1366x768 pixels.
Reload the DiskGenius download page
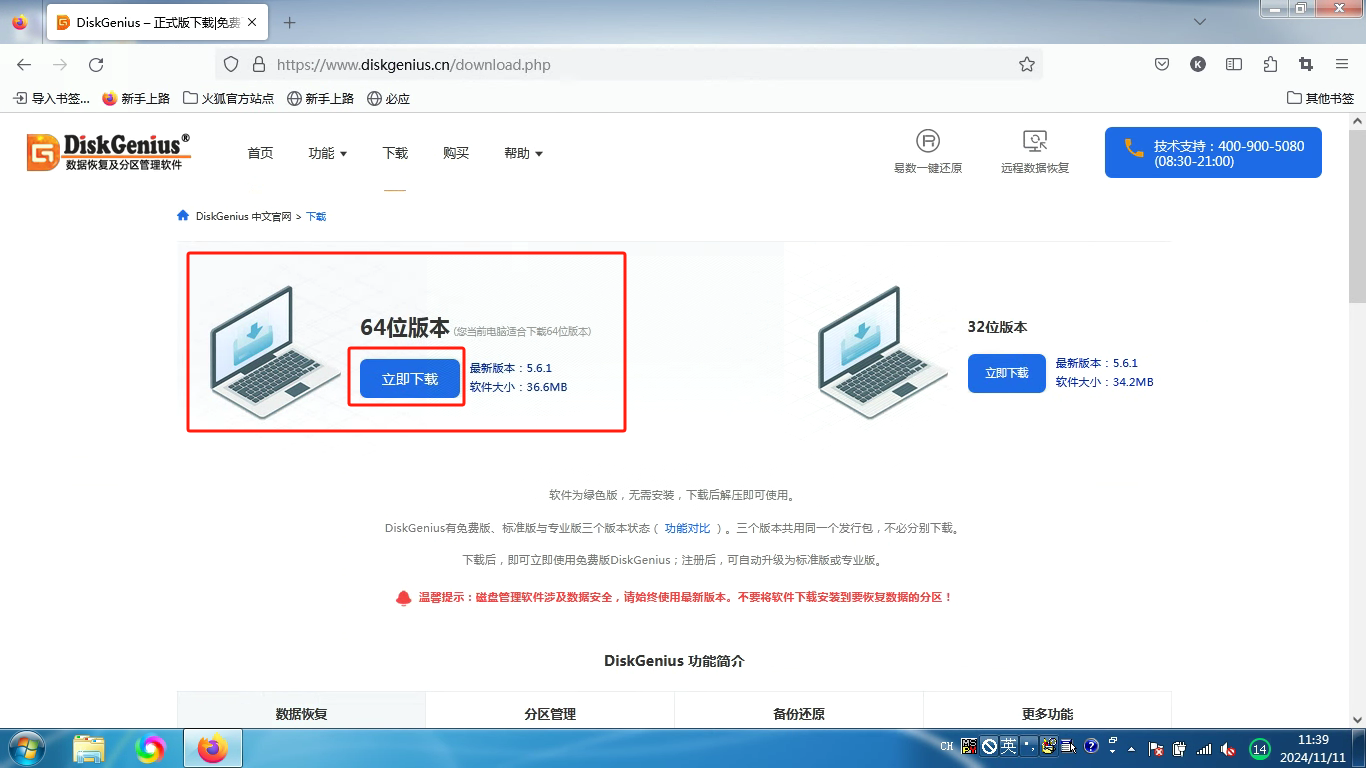[96, 64]
